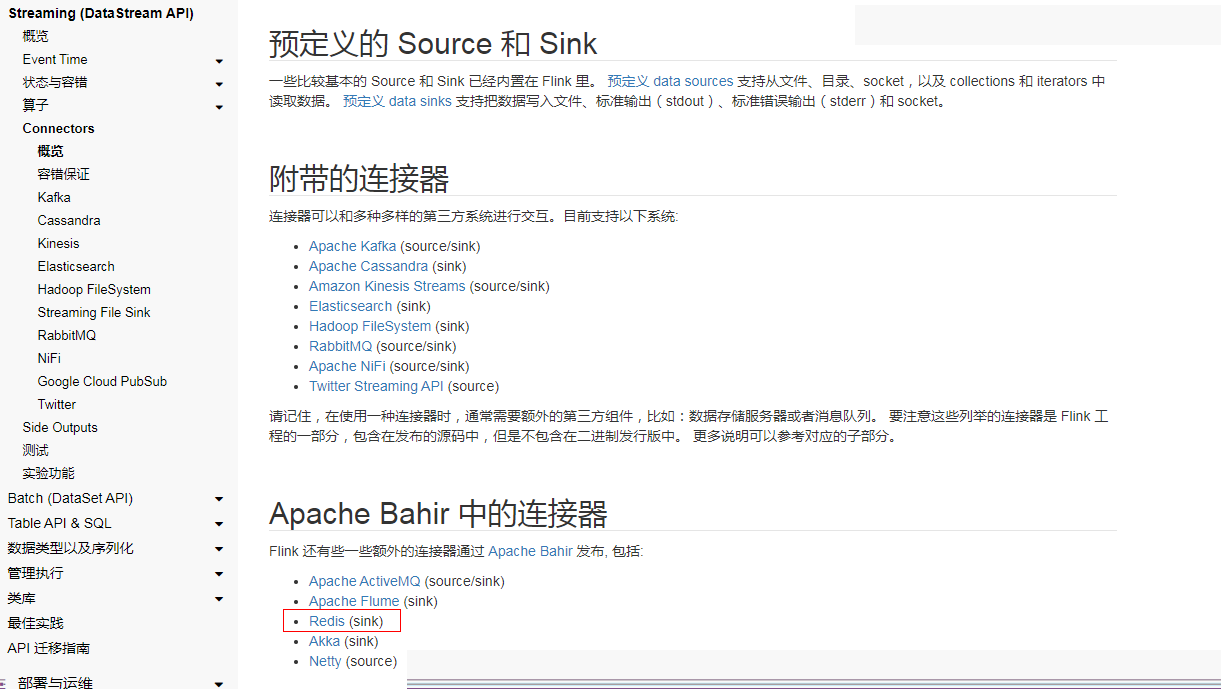
Task: Expand the Table API & SQL arrow
Action: 219,524
